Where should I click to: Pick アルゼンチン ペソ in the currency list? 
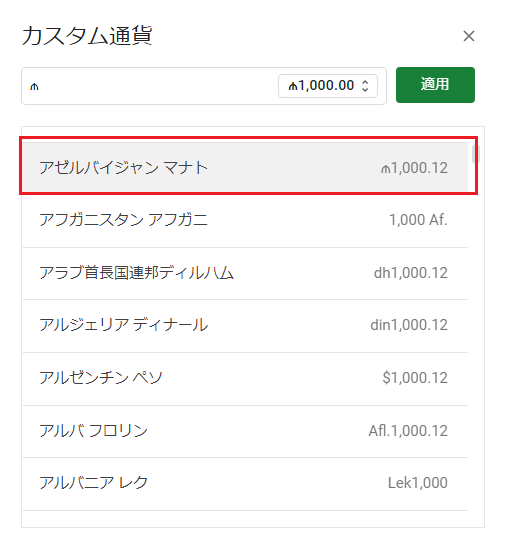point(245,378)
